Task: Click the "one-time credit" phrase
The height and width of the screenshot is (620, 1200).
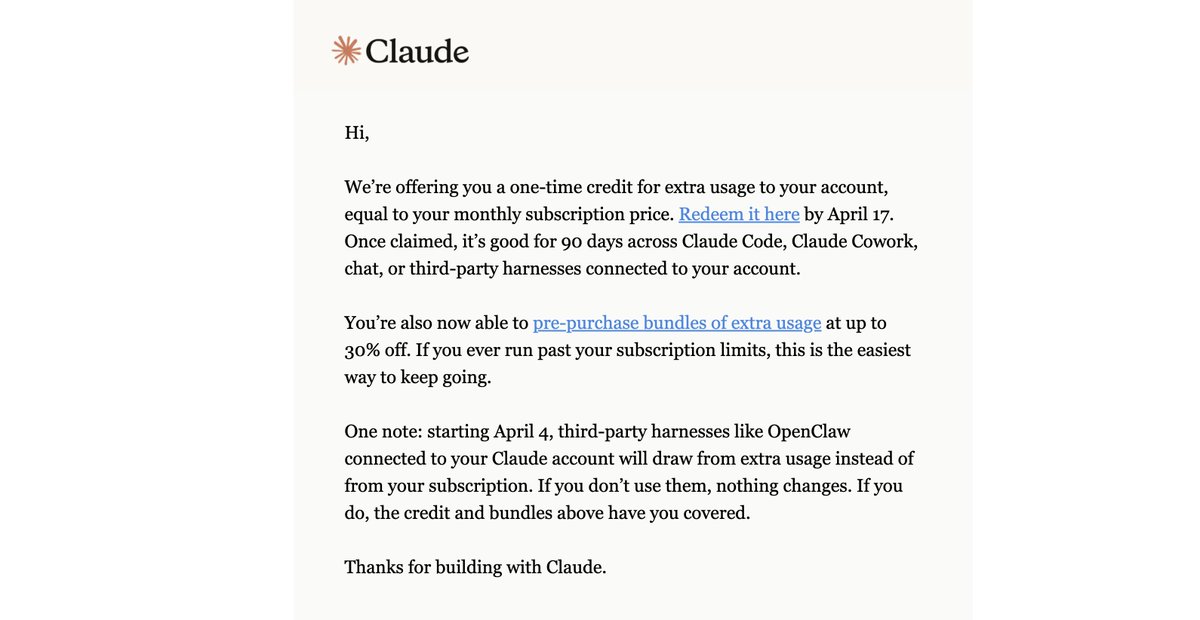Action: (570, 187)
